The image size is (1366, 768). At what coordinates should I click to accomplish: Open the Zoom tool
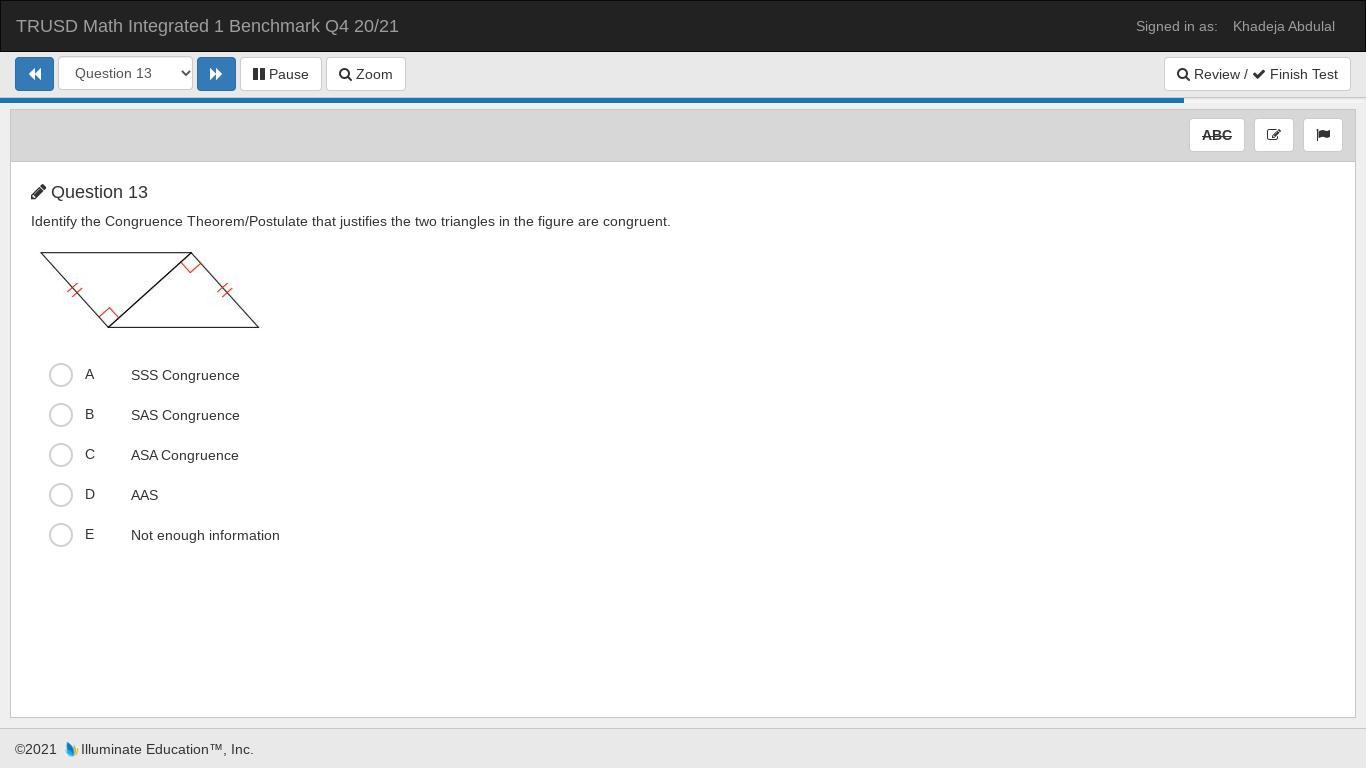click(365, 74)
